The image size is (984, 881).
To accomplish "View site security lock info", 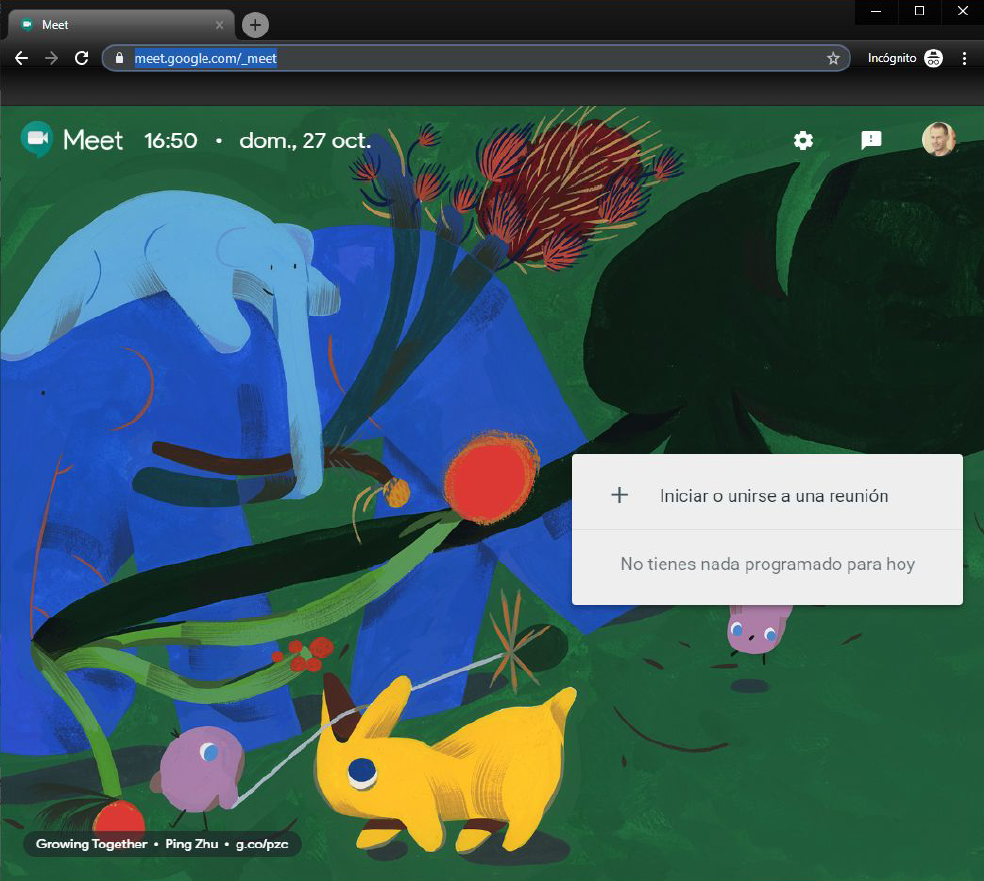I will pos(119,58).
